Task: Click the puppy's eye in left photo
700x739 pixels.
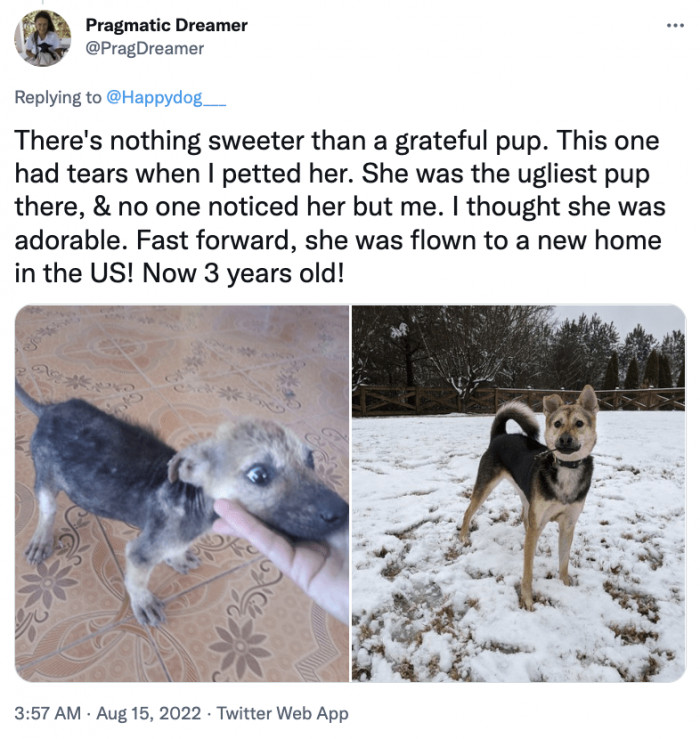Action: [x=258, y=475]
